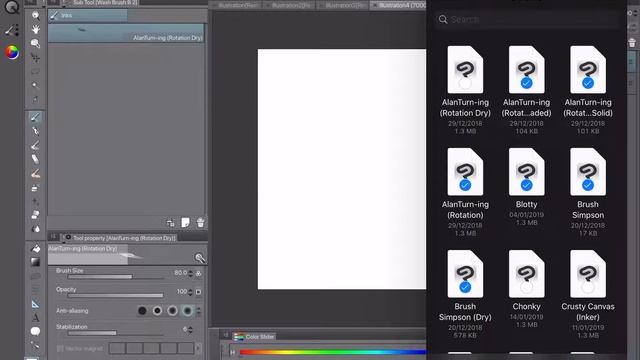
Task: Switch to the Sub Tool palette tab
Action: 101,2
